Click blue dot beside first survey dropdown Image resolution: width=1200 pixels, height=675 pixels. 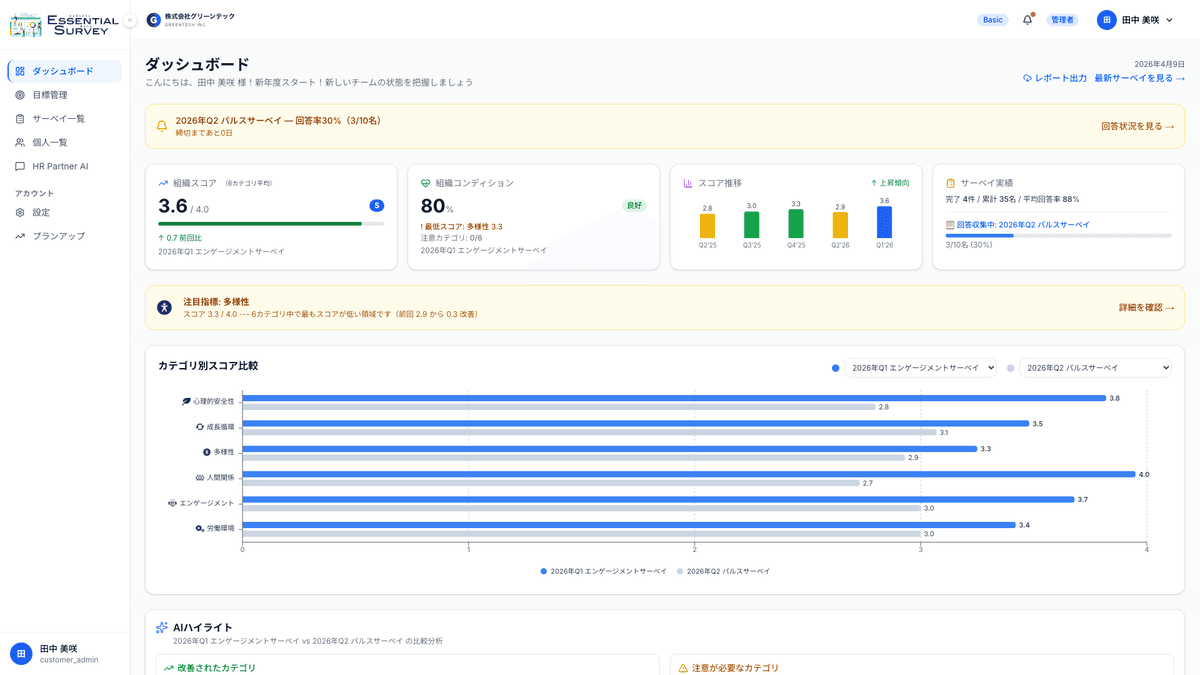click(x=836, y=368)
